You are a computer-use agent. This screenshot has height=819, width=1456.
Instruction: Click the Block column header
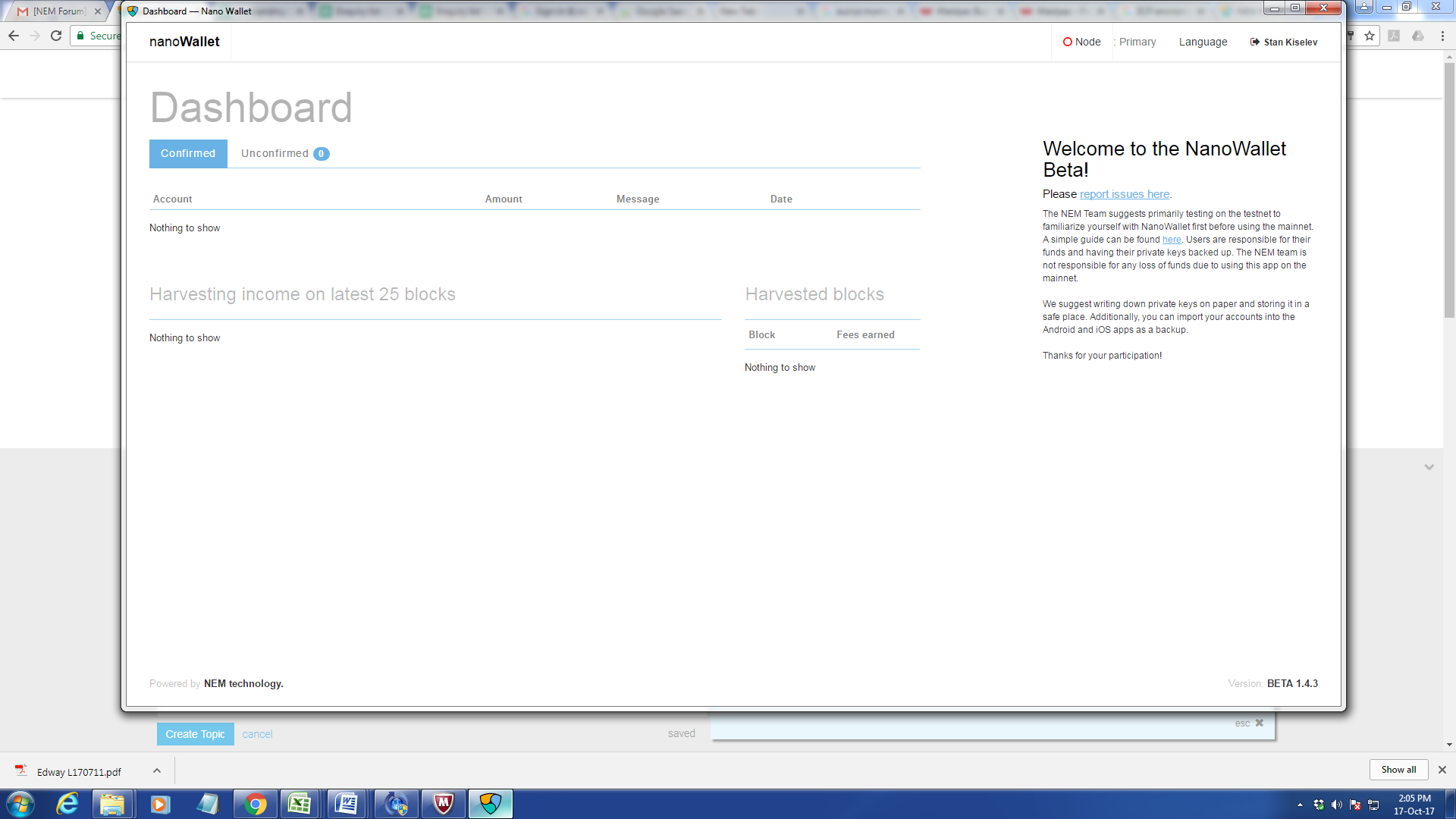(x=761, y=335)
